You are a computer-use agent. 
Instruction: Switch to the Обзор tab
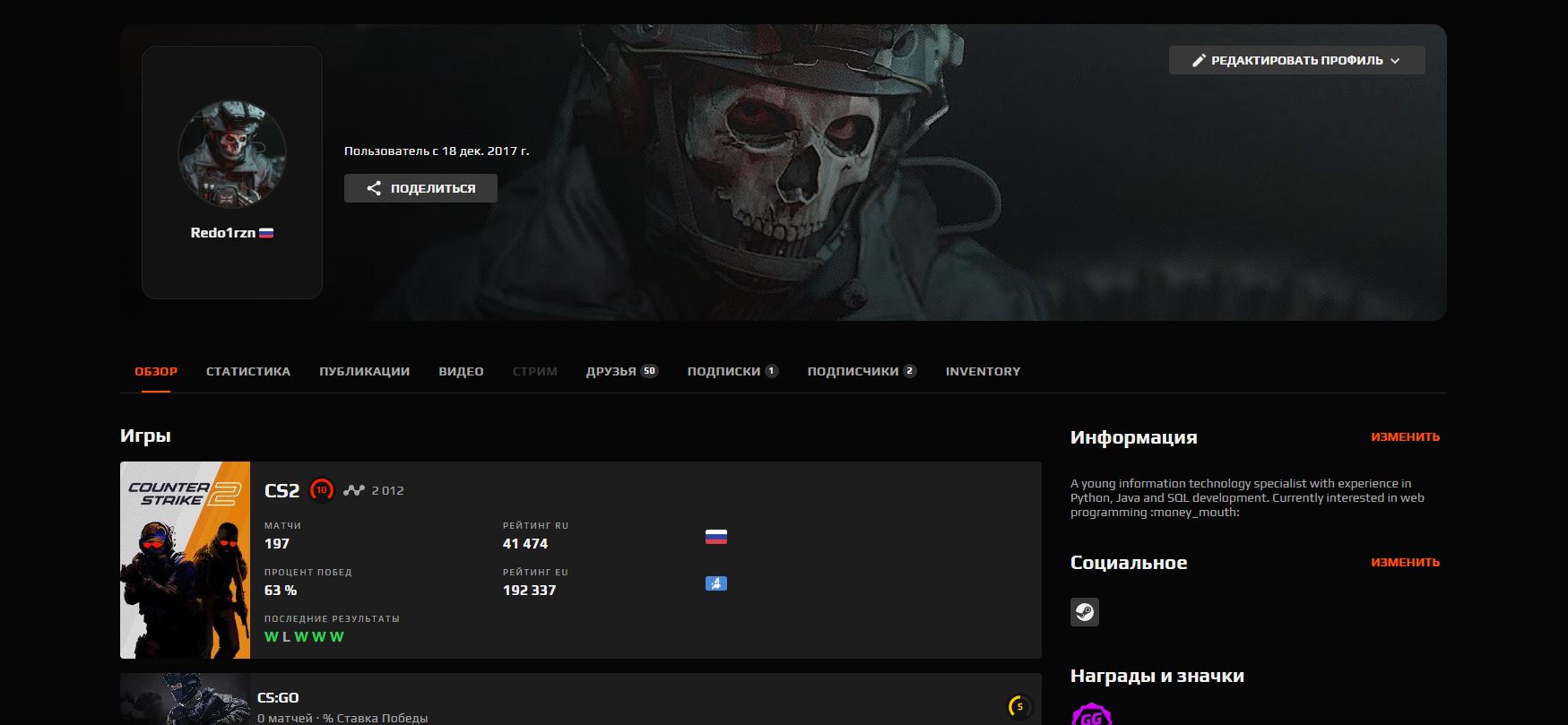(x=156, y=371)
